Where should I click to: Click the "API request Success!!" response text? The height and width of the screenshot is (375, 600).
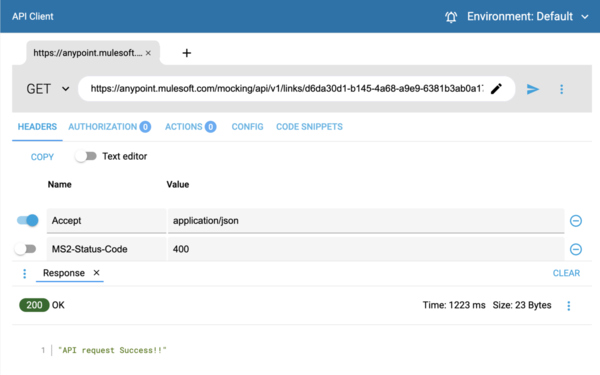coord(112,350)
